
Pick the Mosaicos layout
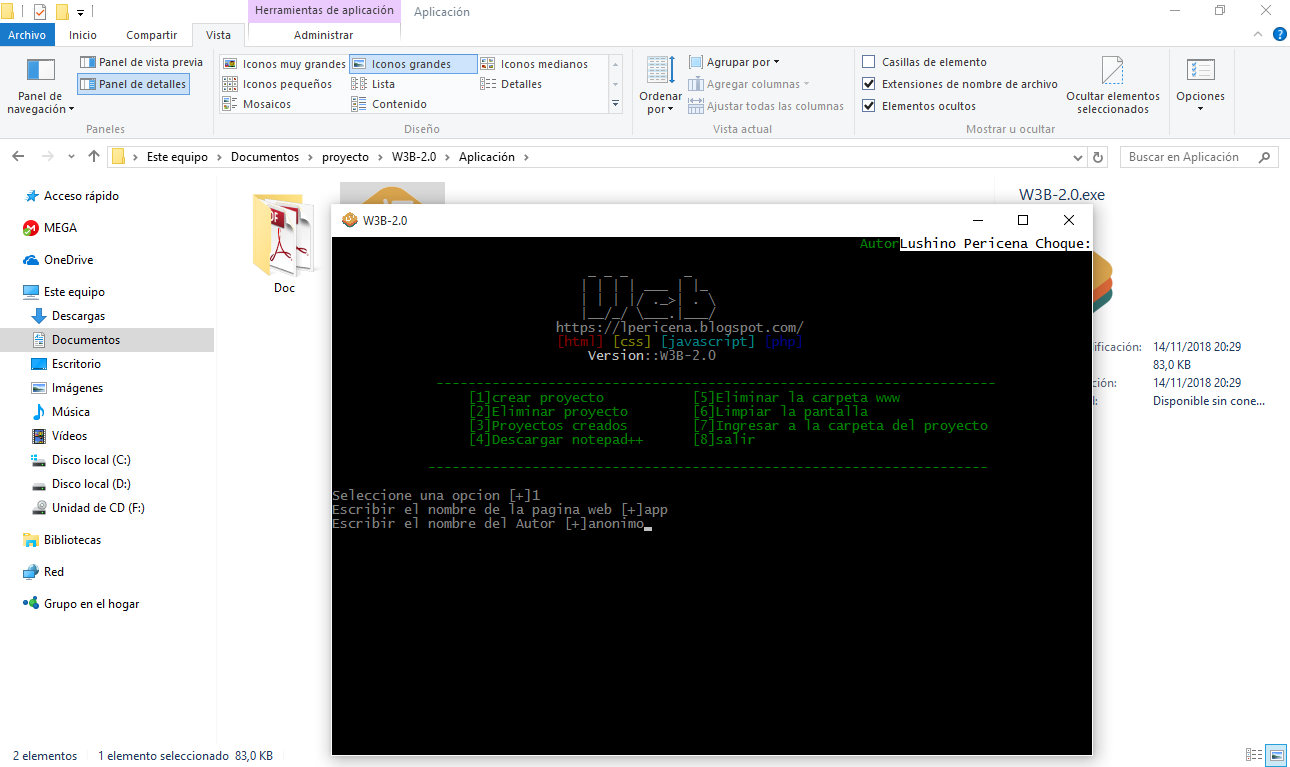click(257, 104)
